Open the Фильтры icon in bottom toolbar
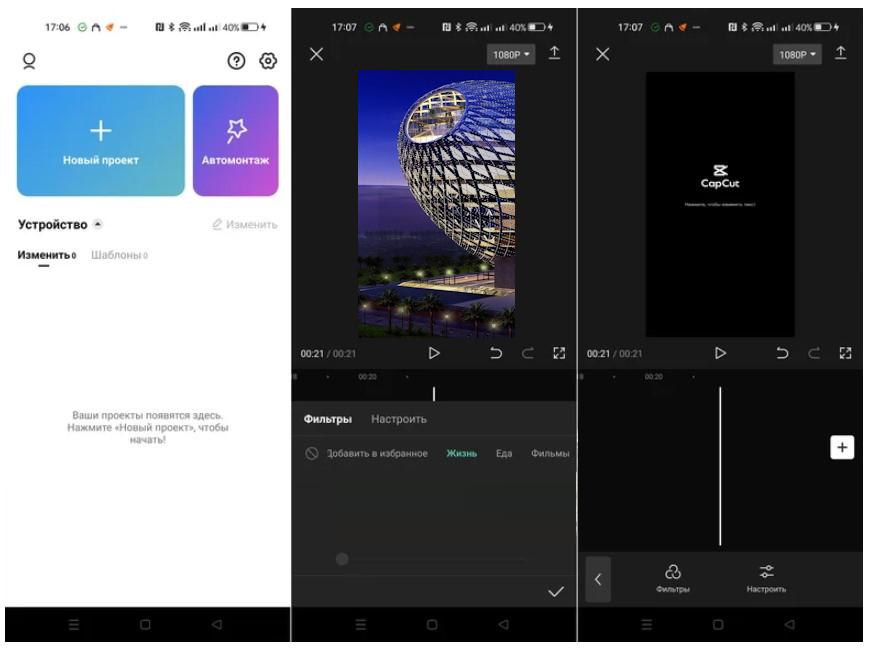The image size is (872, 651). [x=673, y=579]
